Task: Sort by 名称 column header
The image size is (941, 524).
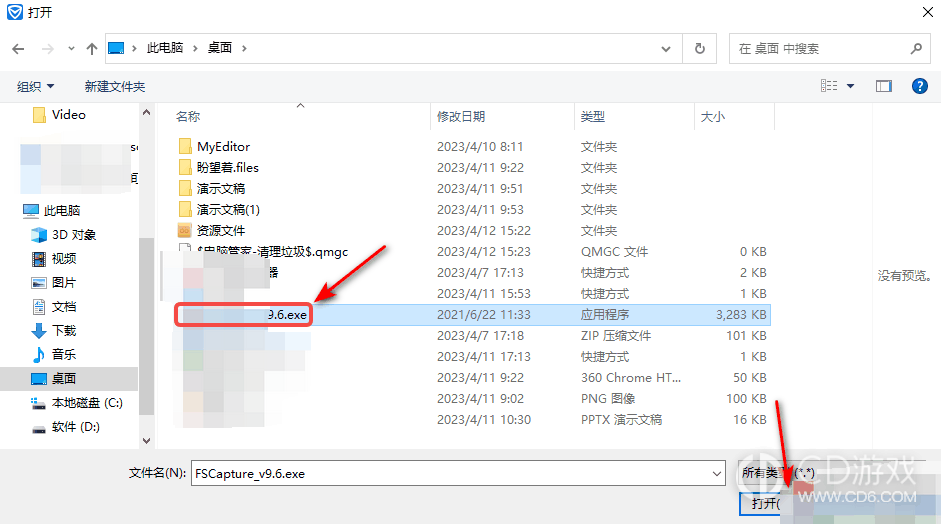Action: point(188,116)
